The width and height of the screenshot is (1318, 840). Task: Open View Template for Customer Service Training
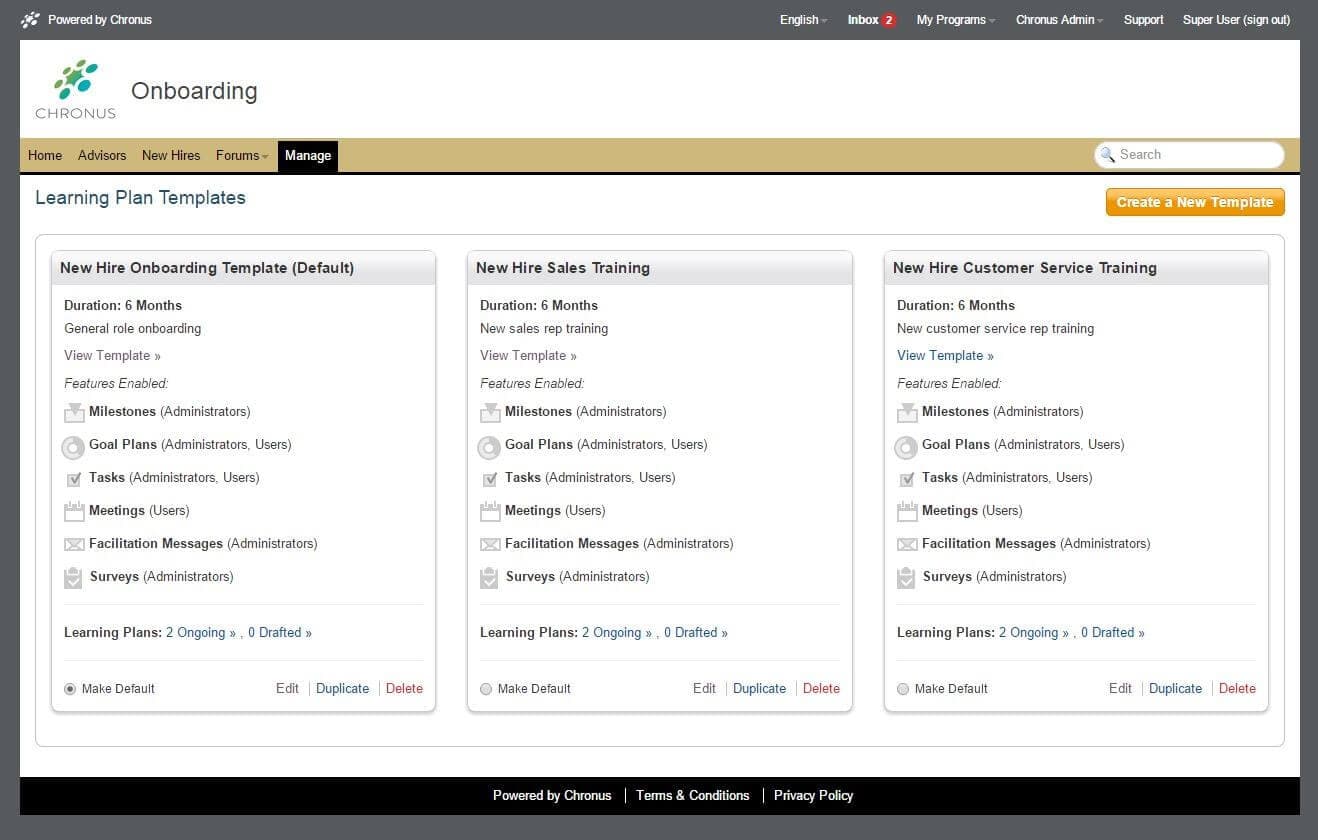(945, 356)
